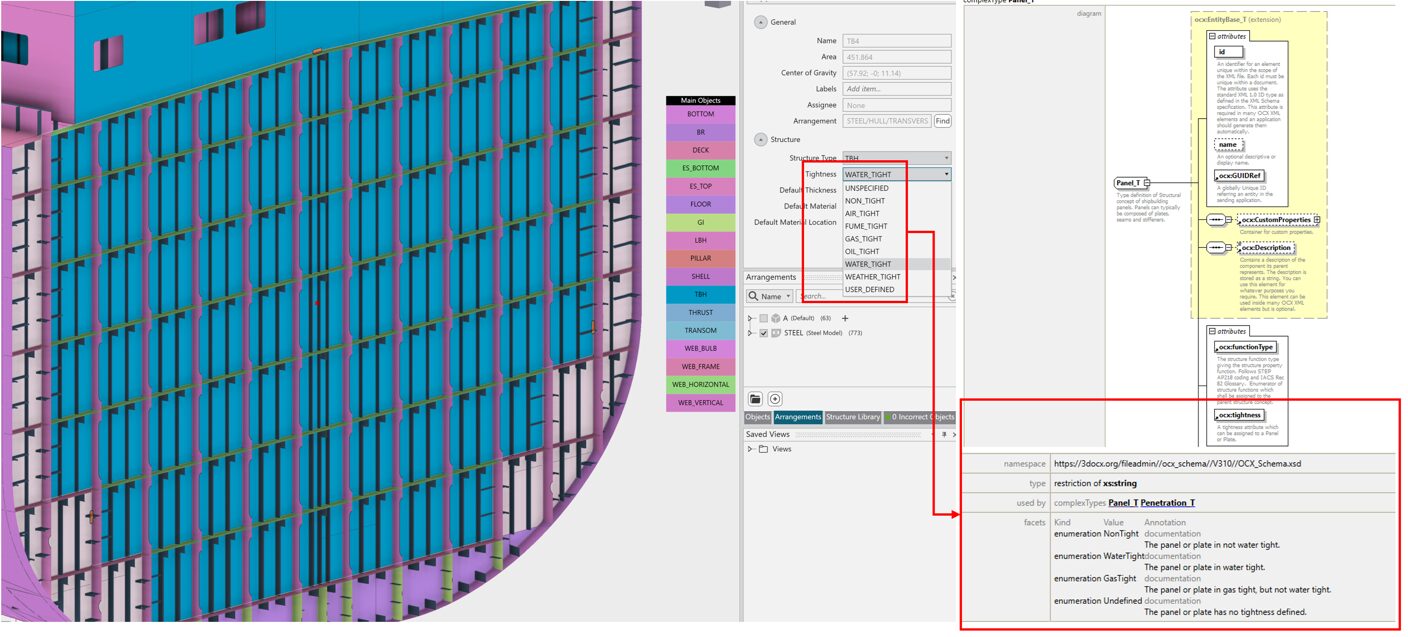This screenshot has height=637, width=1408.
Task: Uncheck the STEEL (Steel Model) checkbox
Action: pos(764,333)
